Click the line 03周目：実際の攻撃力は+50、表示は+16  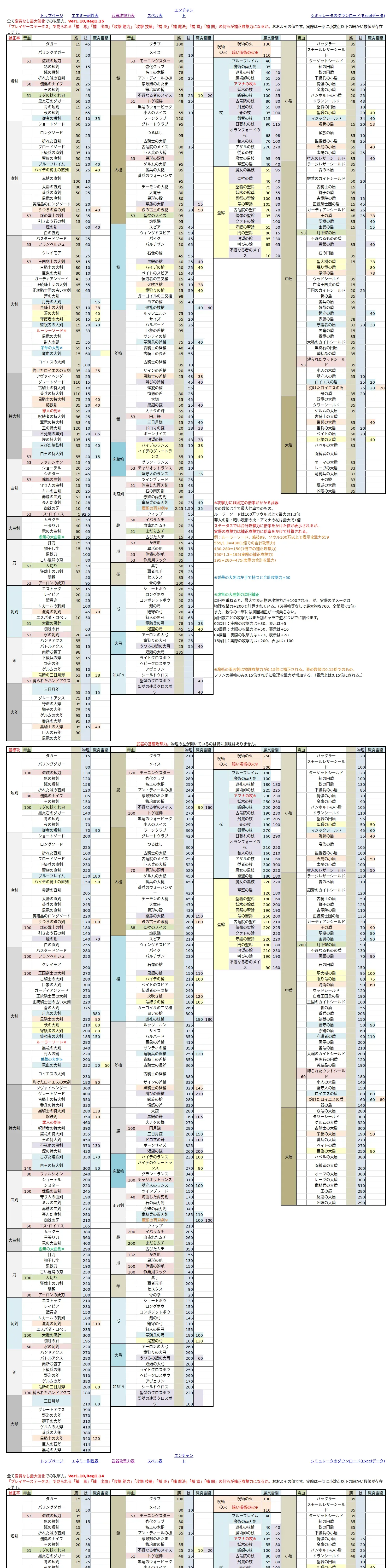coord(251,629)
